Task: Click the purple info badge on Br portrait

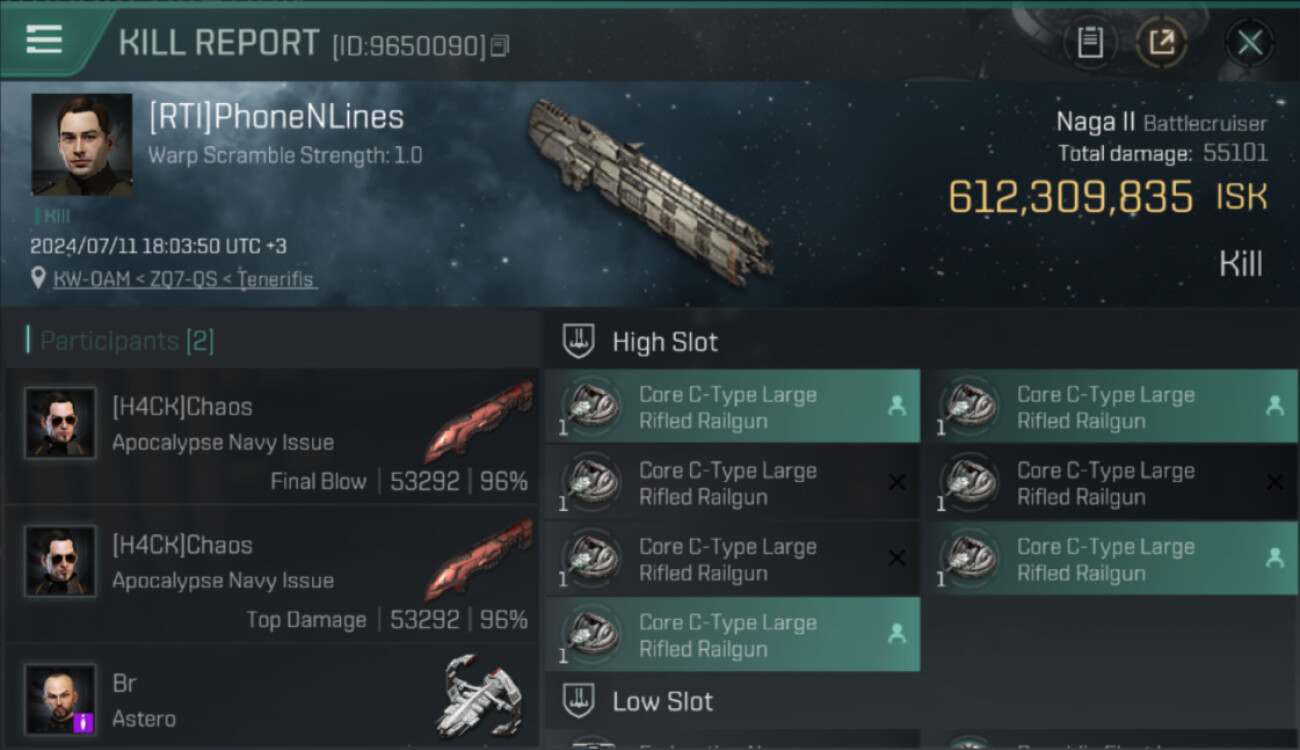Action: [x=84, y=722]
